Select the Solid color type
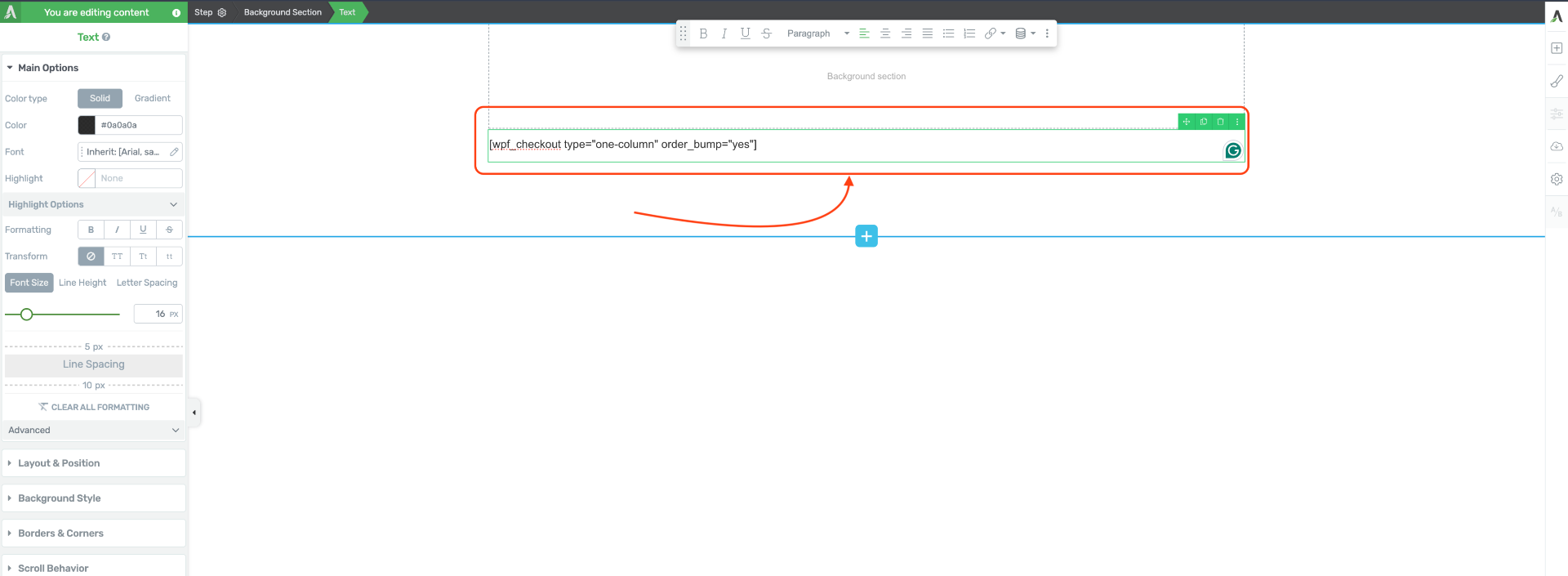The width and height of the screenshot is (1568, 576). coord(100,98)
